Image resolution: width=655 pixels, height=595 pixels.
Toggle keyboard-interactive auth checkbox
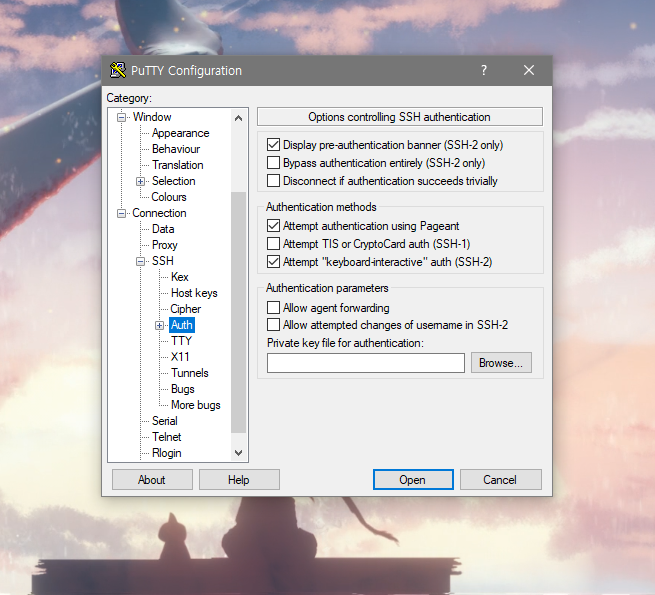click(x=273, y=262)
